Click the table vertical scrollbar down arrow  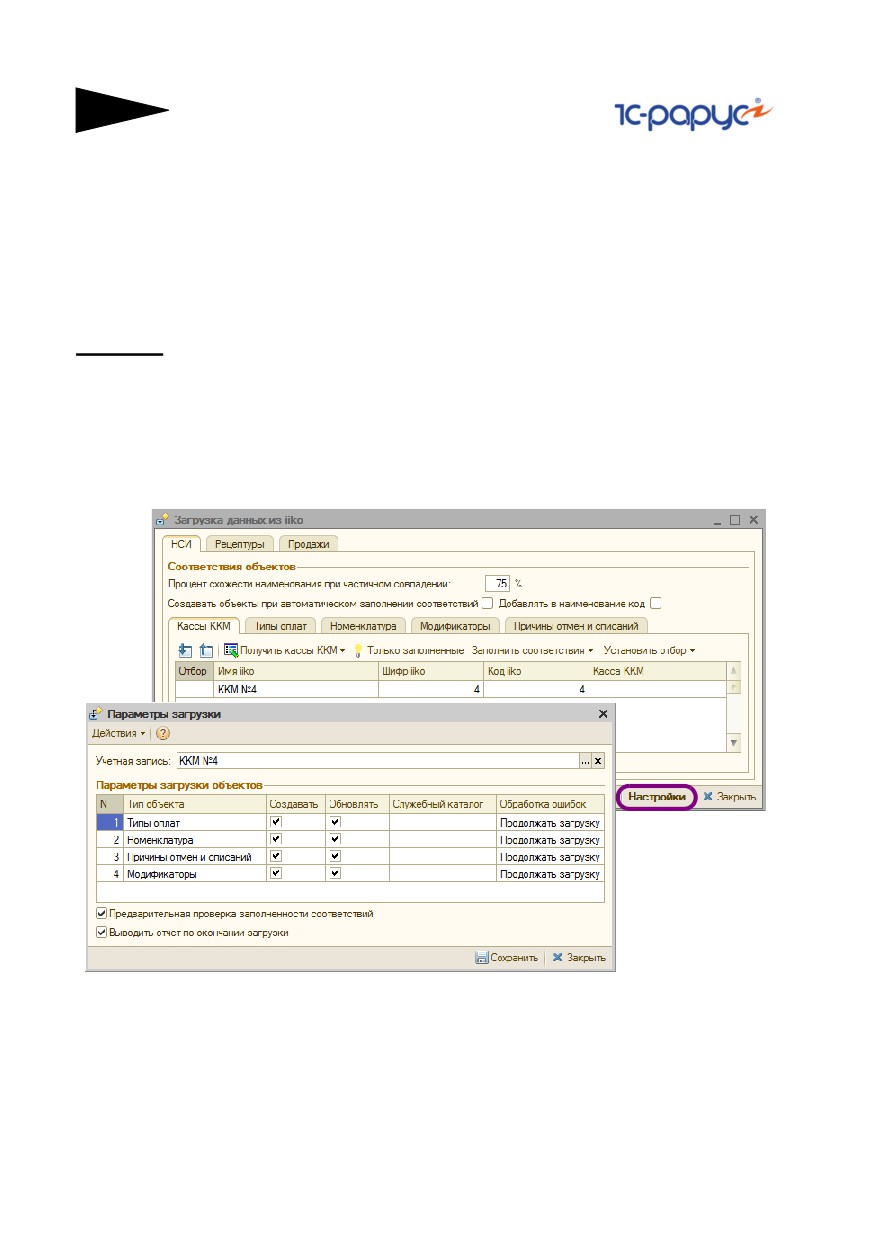(x=733, y=742)
